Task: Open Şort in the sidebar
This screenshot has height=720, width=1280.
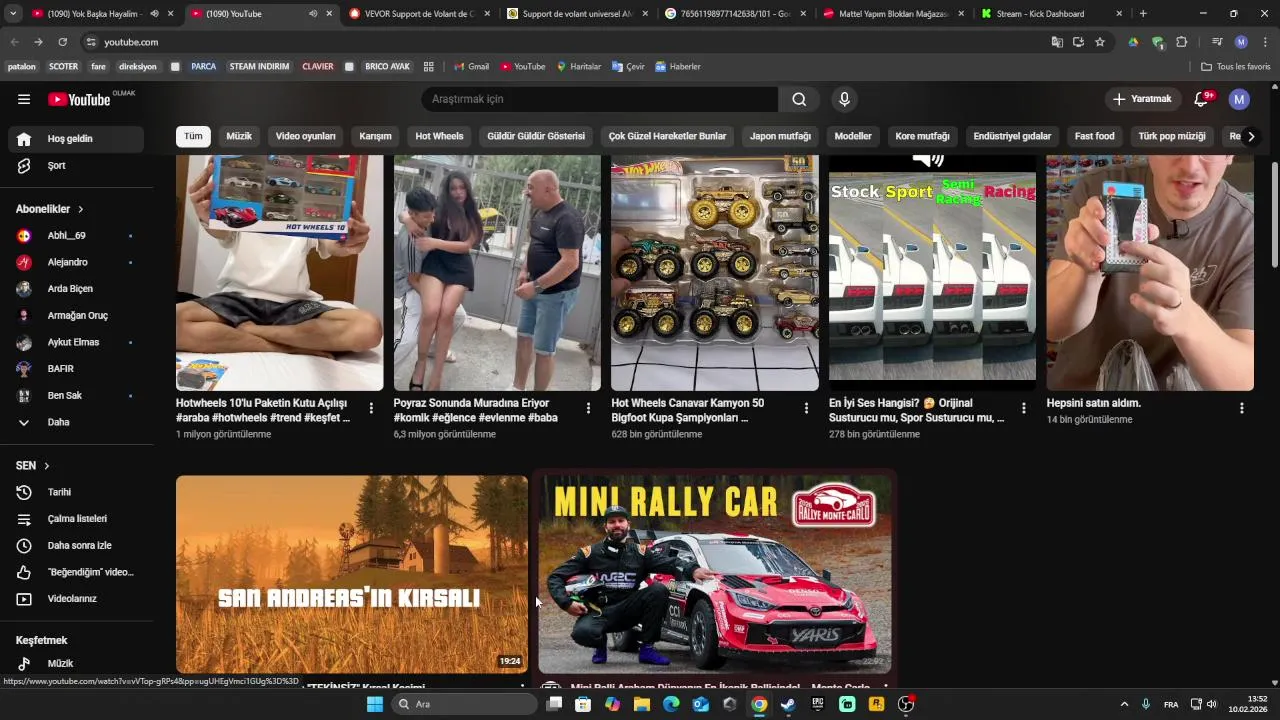Action: click(76, 166)
